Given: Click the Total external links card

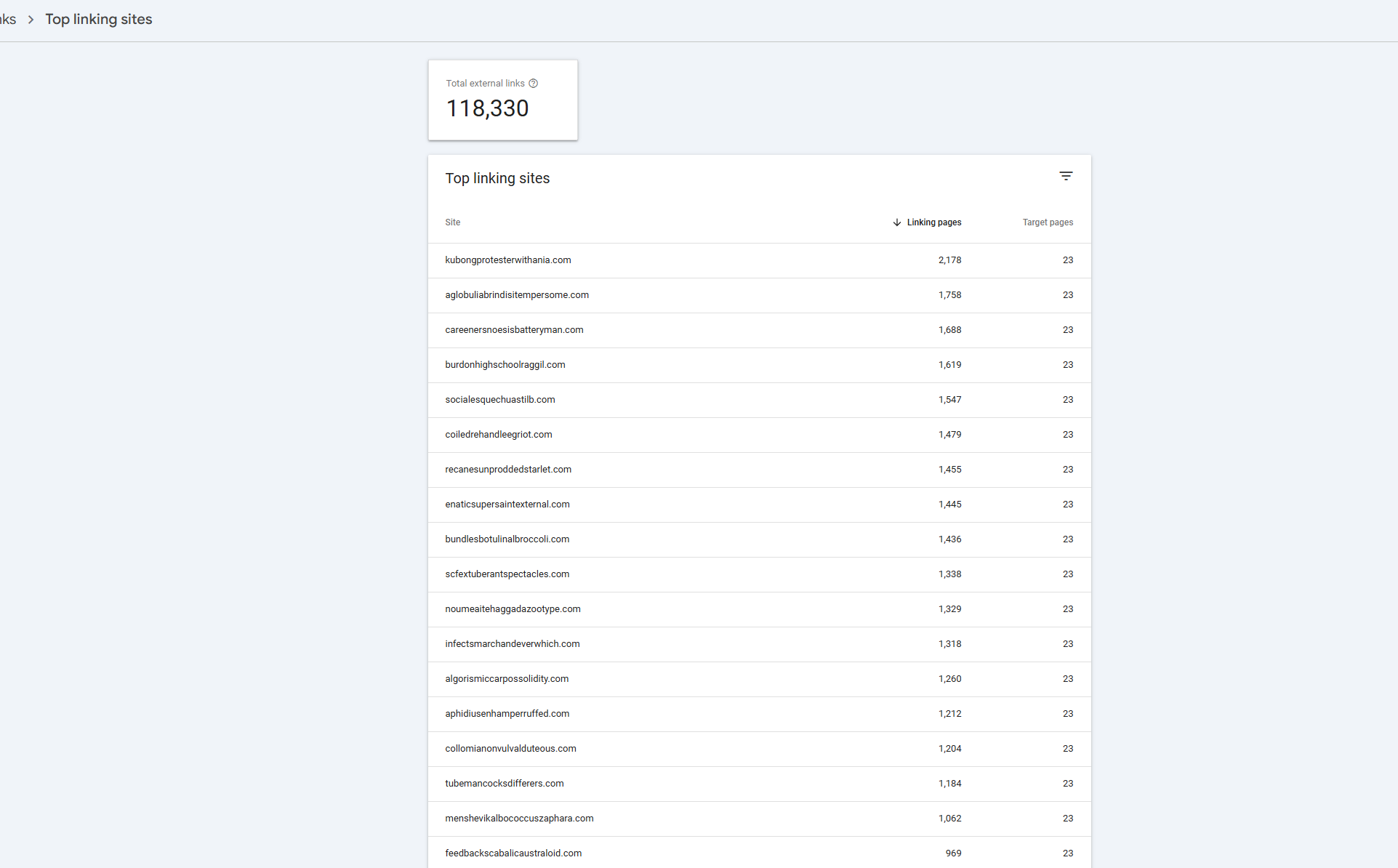Looking at the screenshot, I should point(502,100).
